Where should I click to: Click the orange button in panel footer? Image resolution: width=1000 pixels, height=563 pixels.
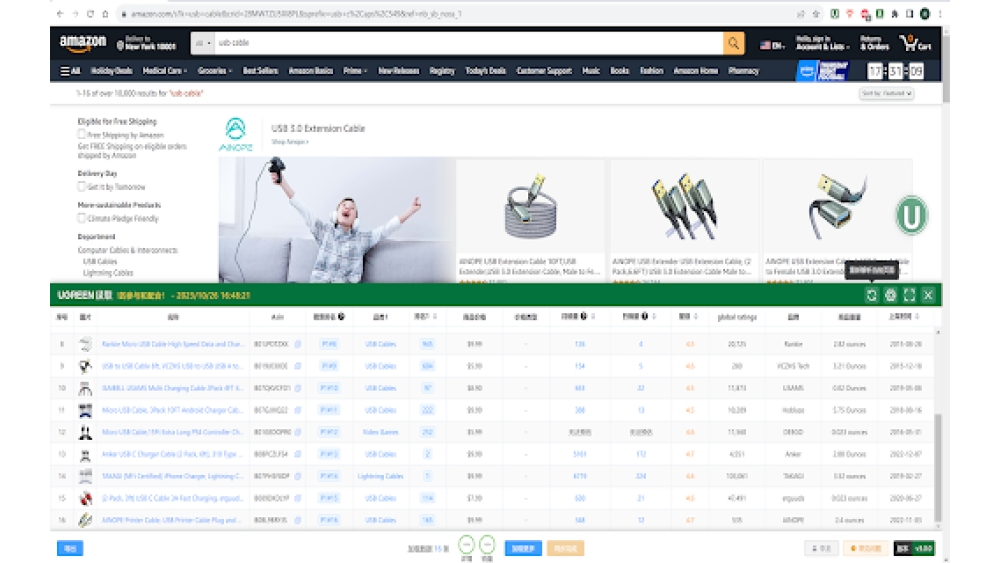pos(565,548)
